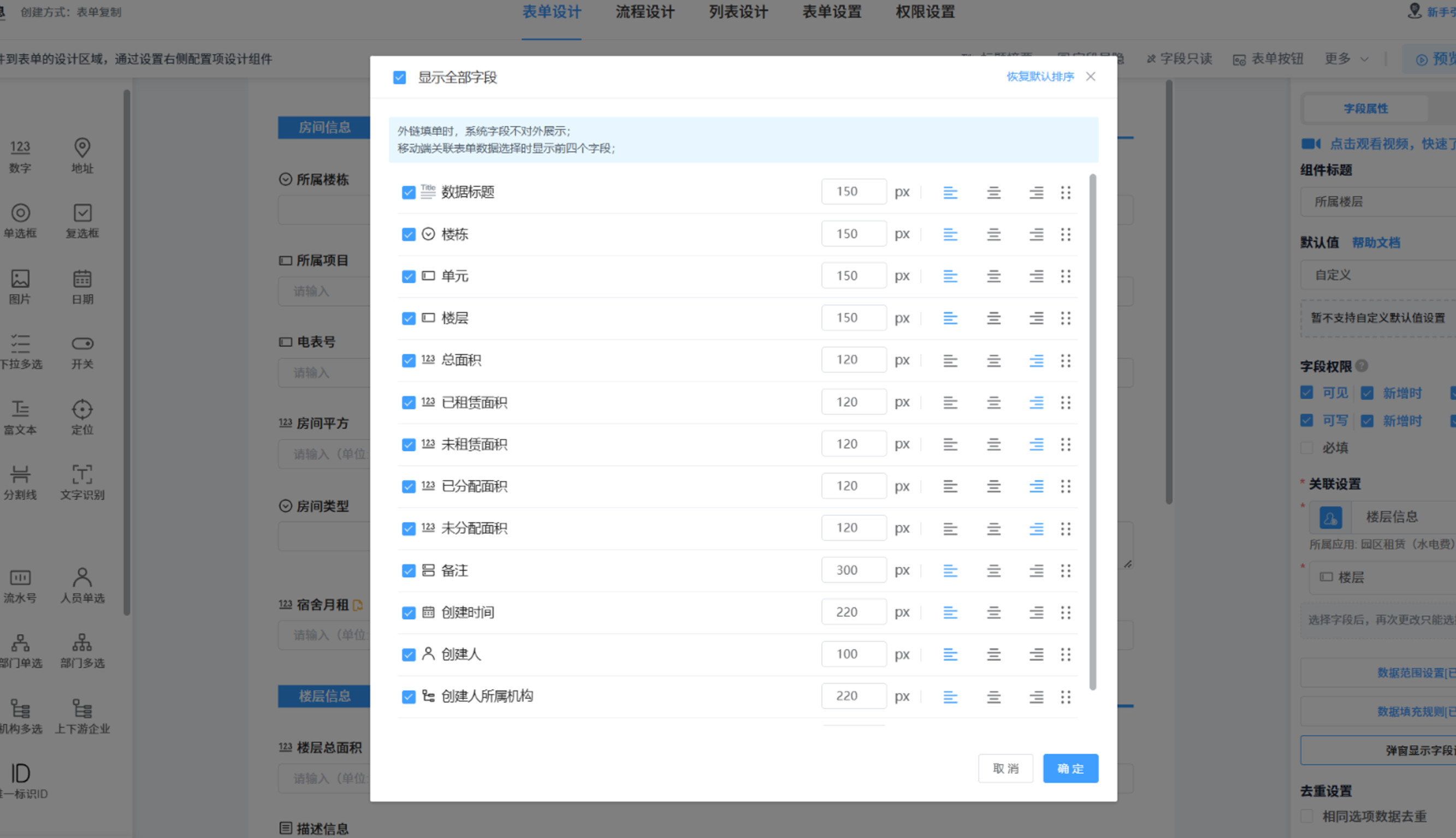
Task: Left-align the 数据标题 field
Action: [950, 192]
